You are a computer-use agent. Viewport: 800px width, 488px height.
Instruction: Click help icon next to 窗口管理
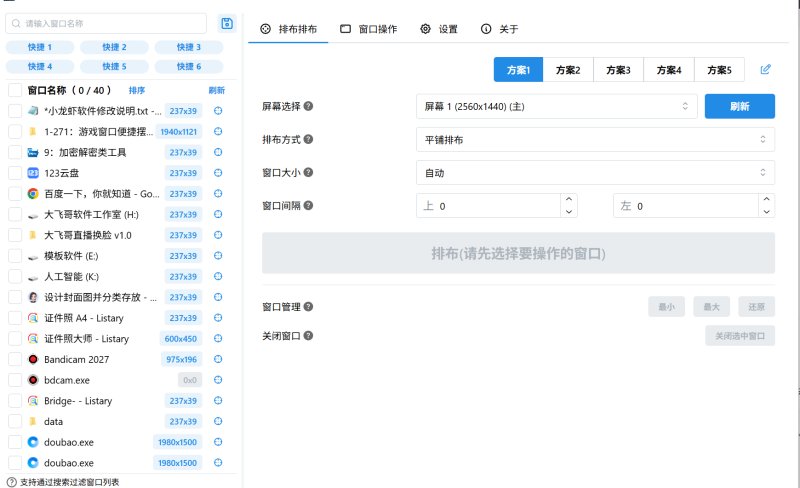click(308, 307)
